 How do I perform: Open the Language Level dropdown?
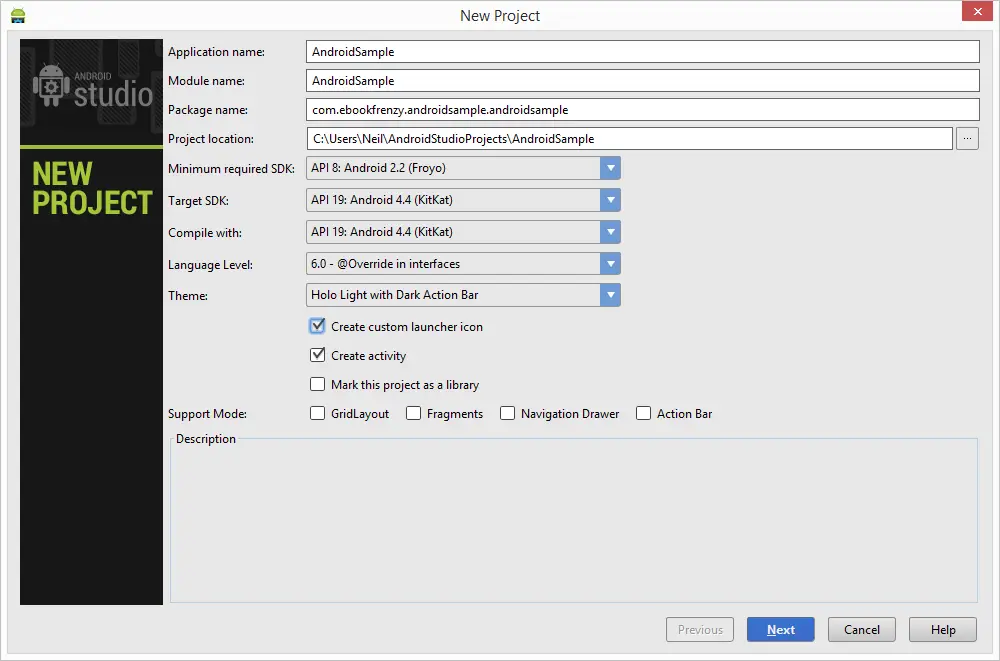pyautogui.click(x=611, y=263)
